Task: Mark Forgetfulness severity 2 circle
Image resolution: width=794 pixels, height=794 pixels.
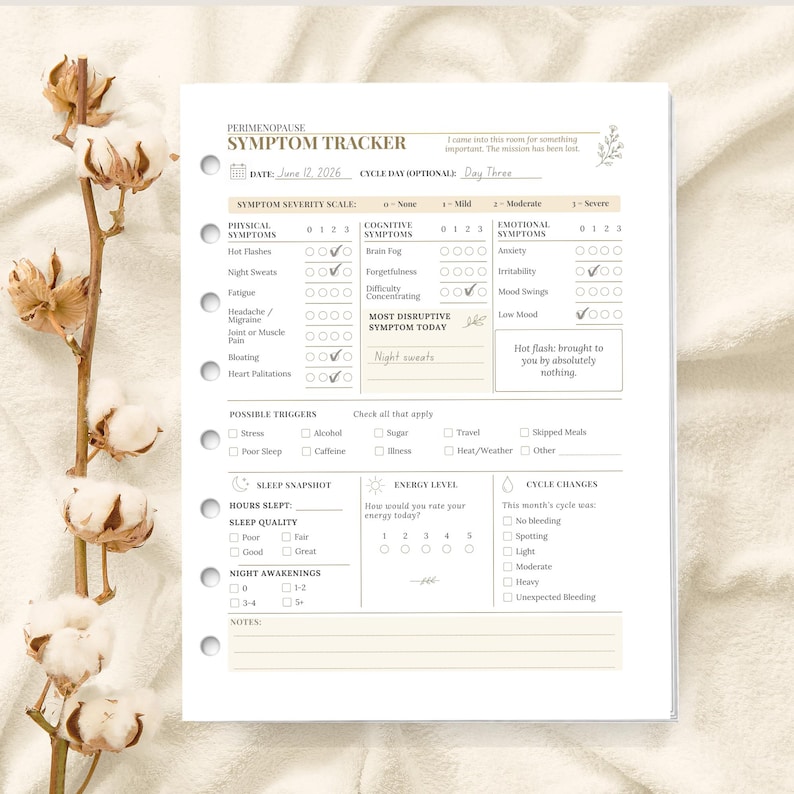Action: pos(469,272)
